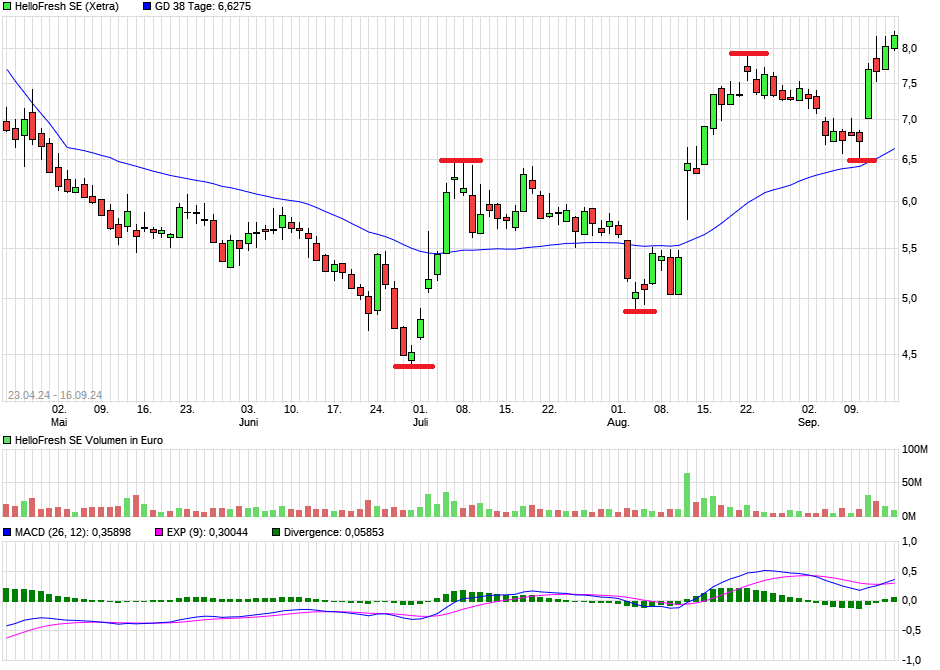Select the green Volumen in Euro legend icon
The image size is (940, 670).
click(9, 439)
